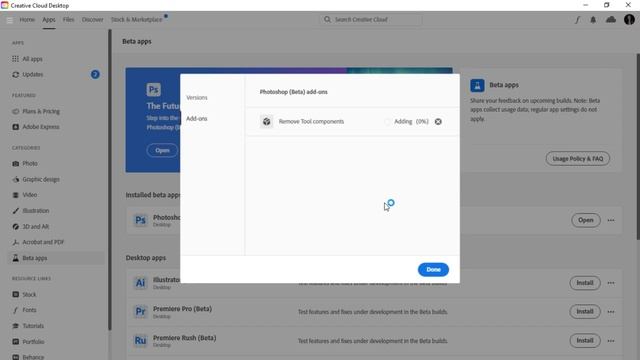
Task: Open the Discover tab
Action: coord(92,20)
